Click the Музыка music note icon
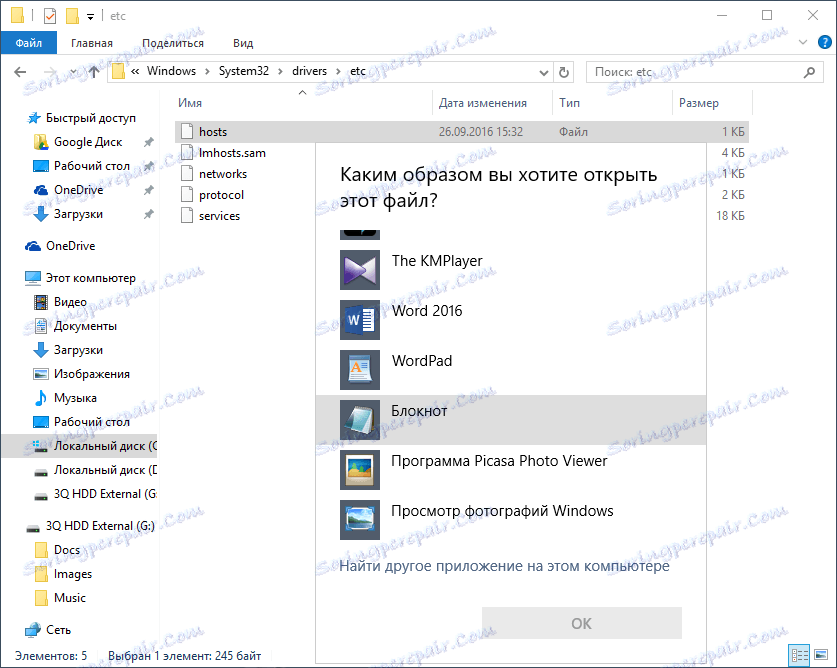Screen dimensions: 837x668 click(41, 398)
